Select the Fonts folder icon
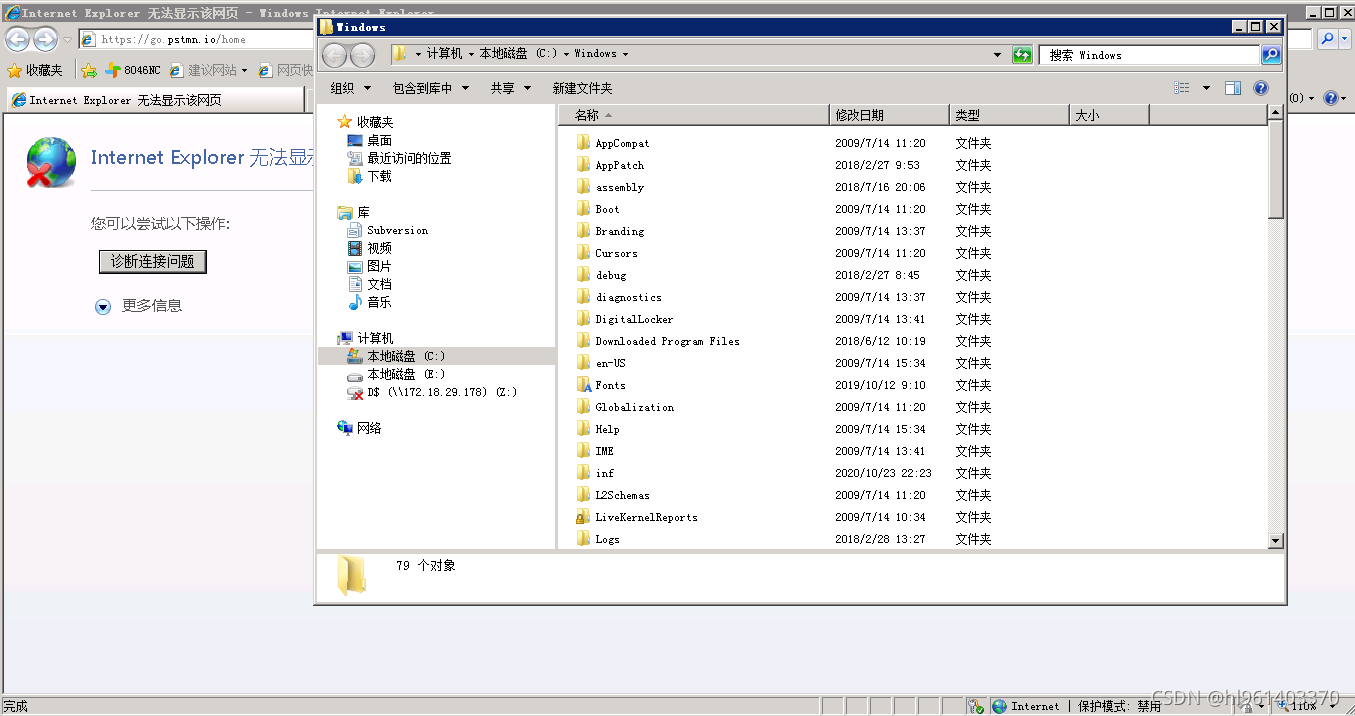The width and height of the screenshot is (1355, 716). tap(584, 385)
